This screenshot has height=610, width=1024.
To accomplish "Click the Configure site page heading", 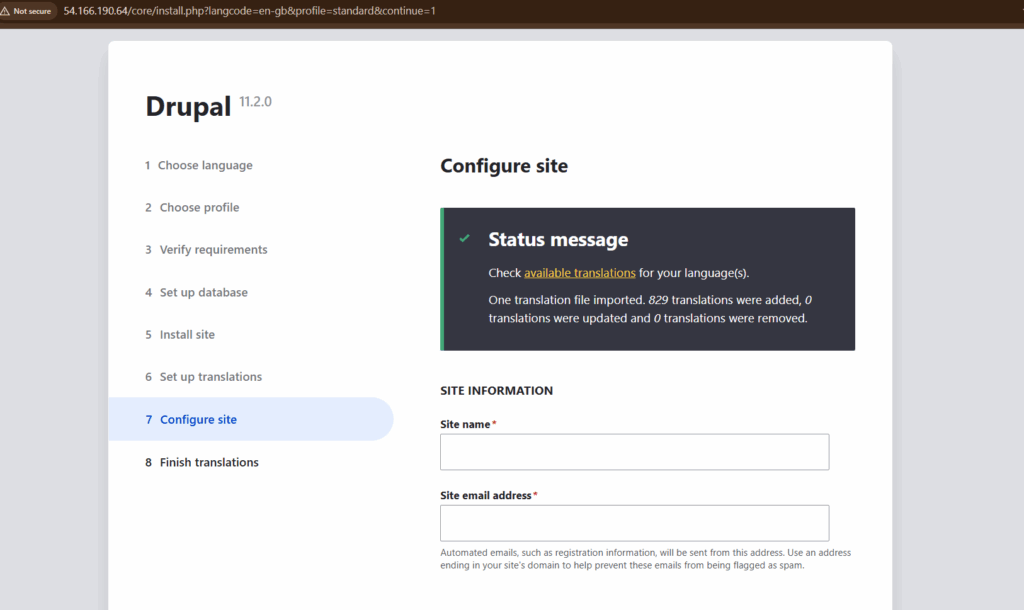I will pos(504,166).
